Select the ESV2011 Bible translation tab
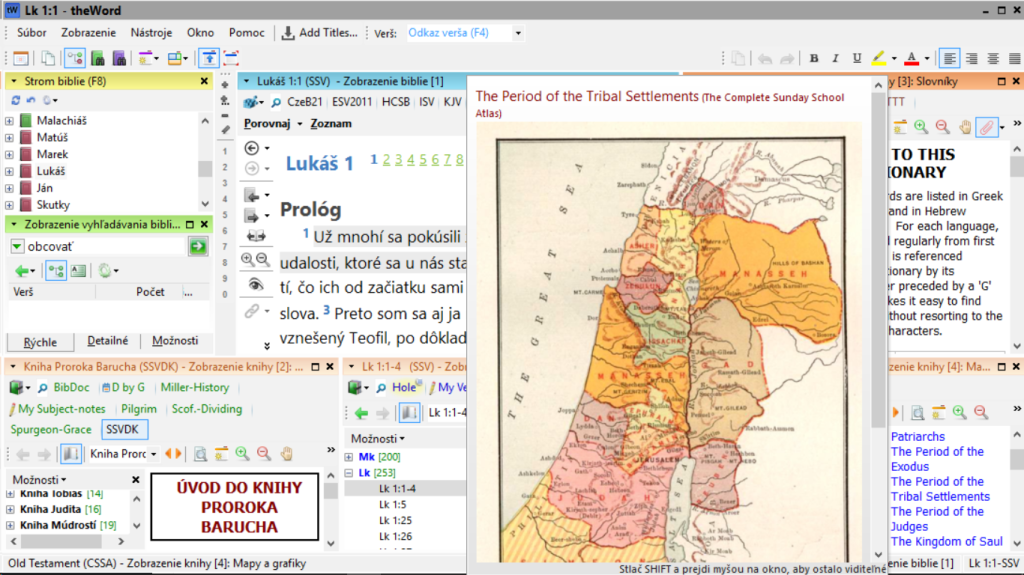 click(x=351, y=102)
